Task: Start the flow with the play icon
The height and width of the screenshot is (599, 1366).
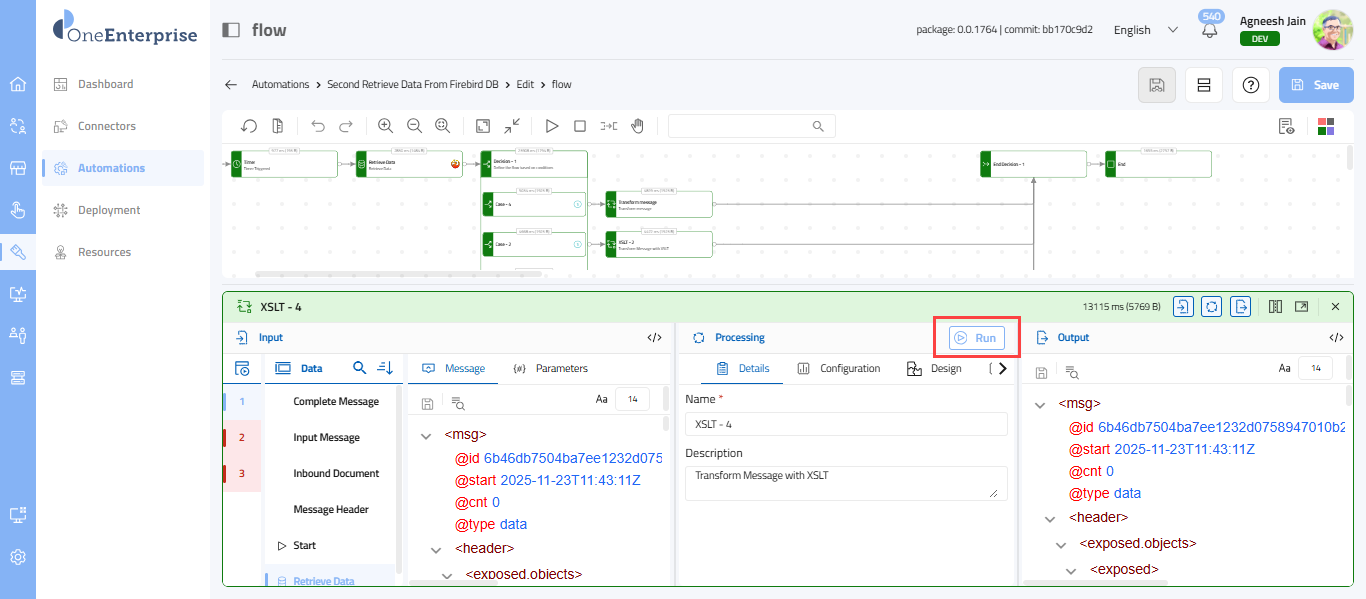Action: [x=551, y=126]
